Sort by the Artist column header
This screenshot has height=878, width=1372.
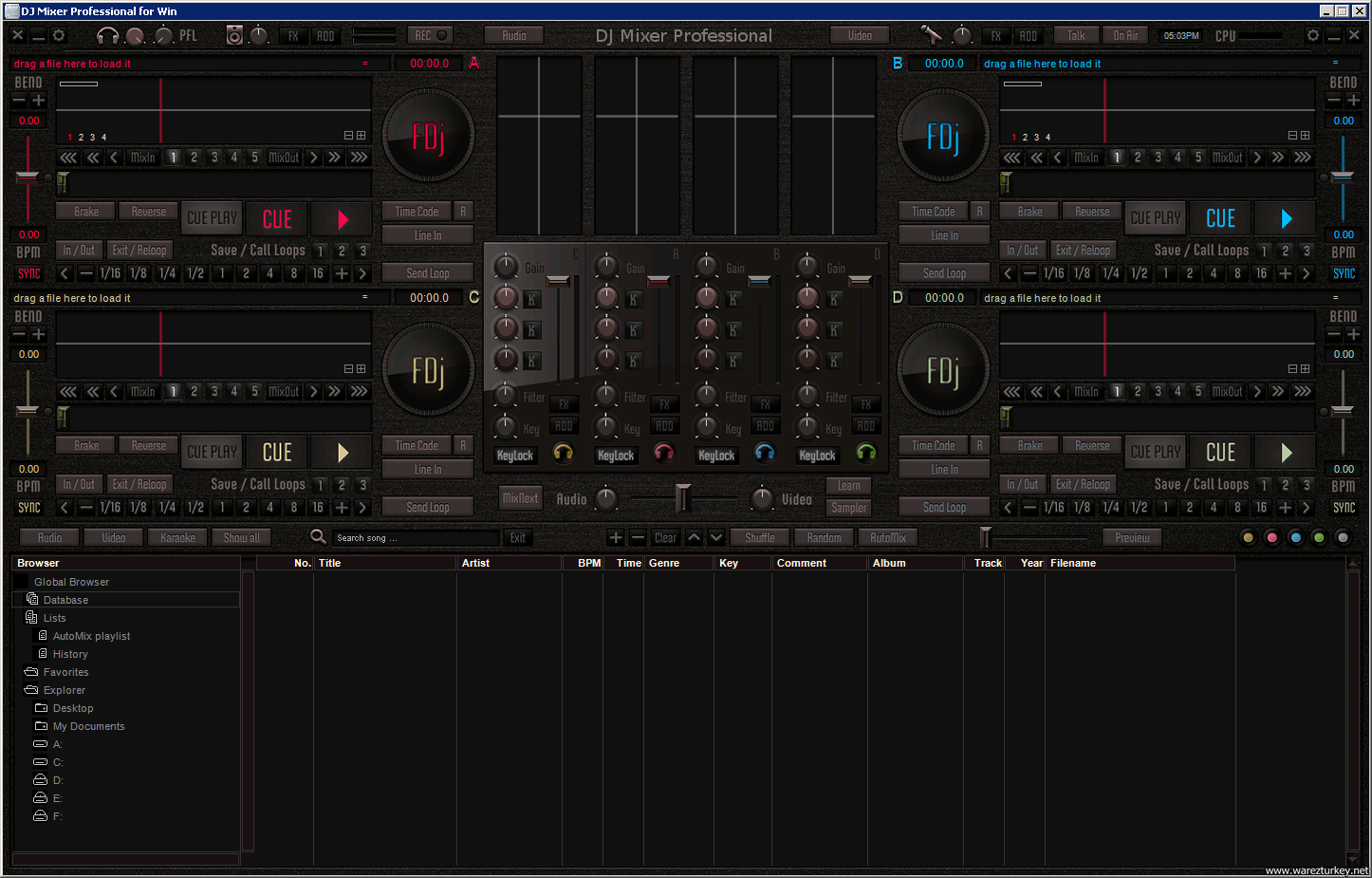point(510,563)
